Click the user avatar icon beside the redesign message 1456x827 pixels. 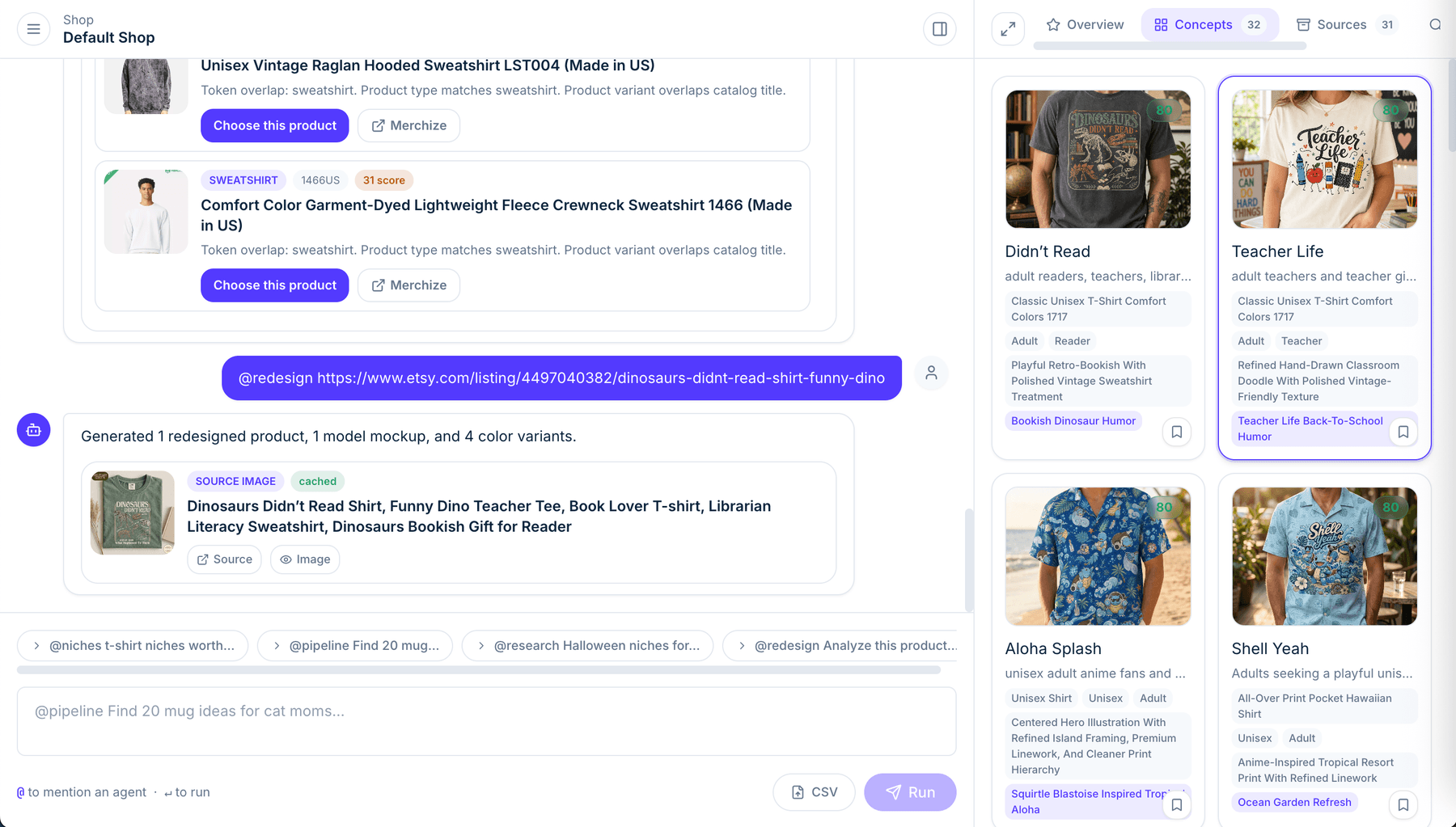tap(931, 373)
